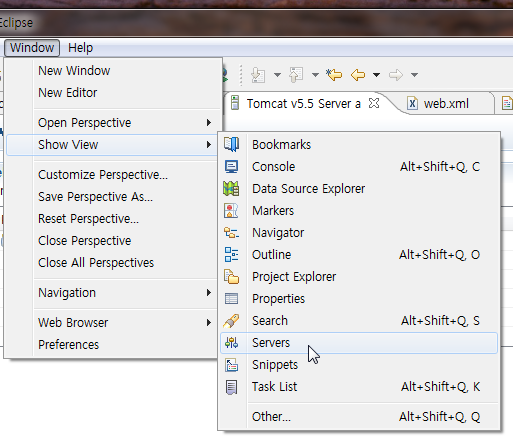Click the Task List icon
This screenshot has height=441, width=513.
(231, 387)
